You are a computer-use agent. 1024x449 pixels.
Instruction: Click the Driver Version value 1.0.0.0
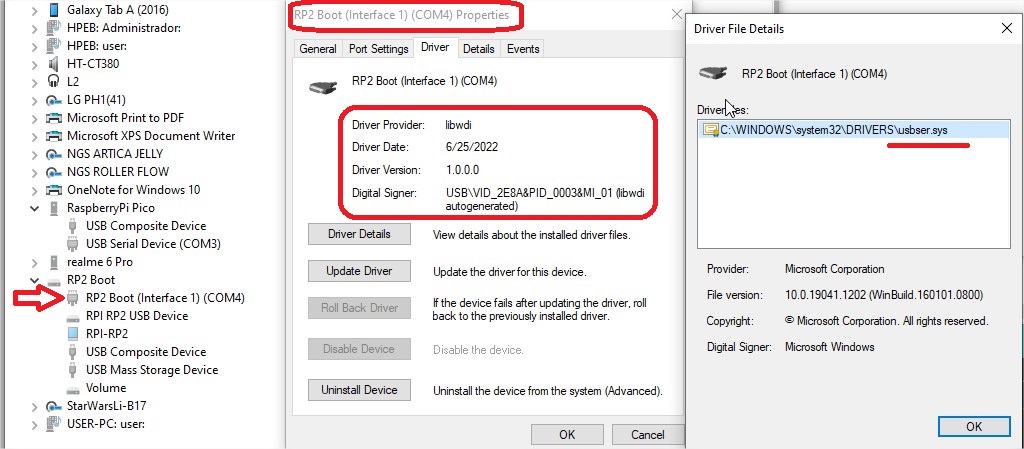point(463,170)
